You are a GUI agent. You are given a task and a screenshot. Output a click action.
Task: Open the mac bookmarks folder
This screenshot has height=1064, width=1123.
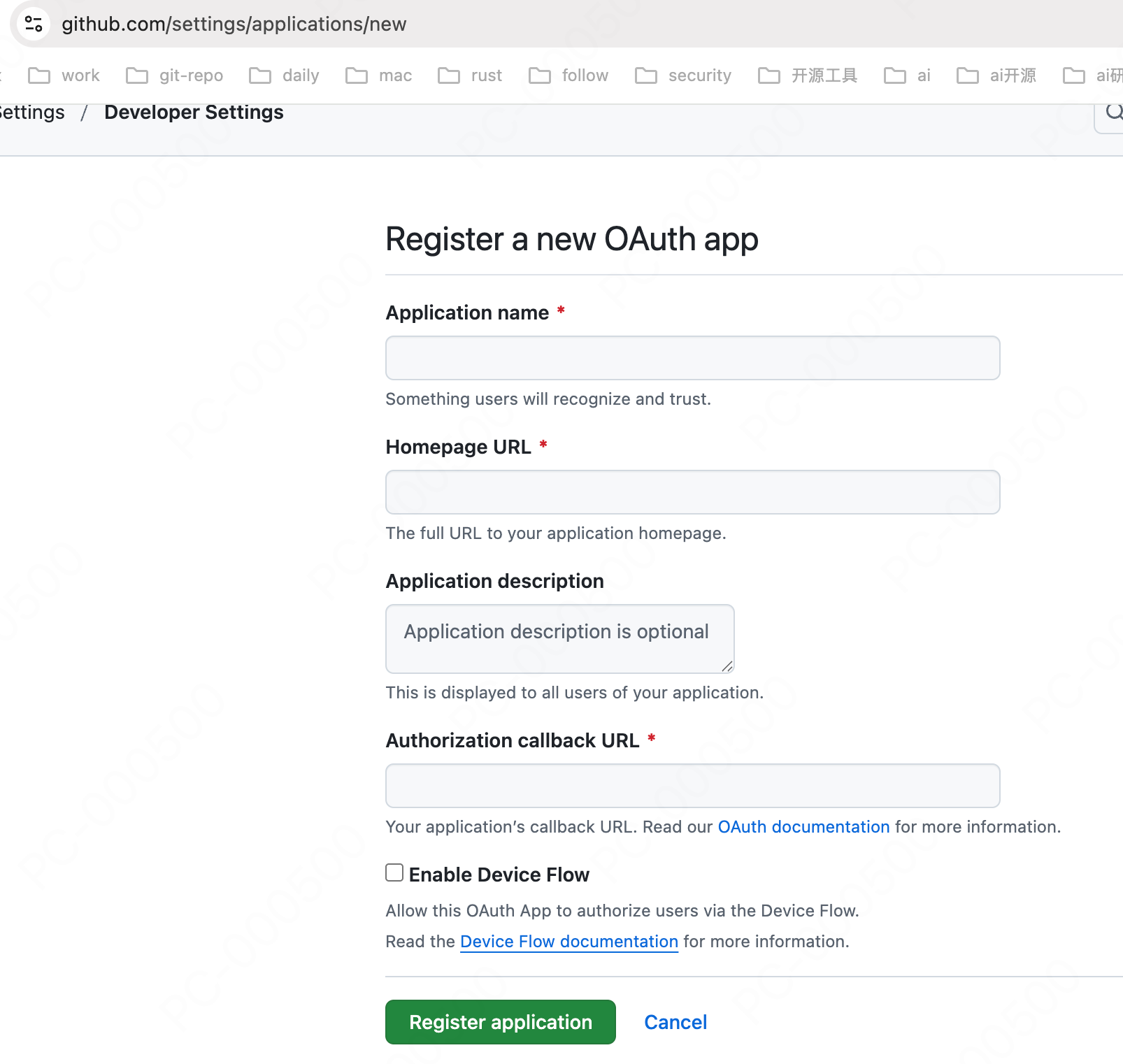(x=379, y=76)
